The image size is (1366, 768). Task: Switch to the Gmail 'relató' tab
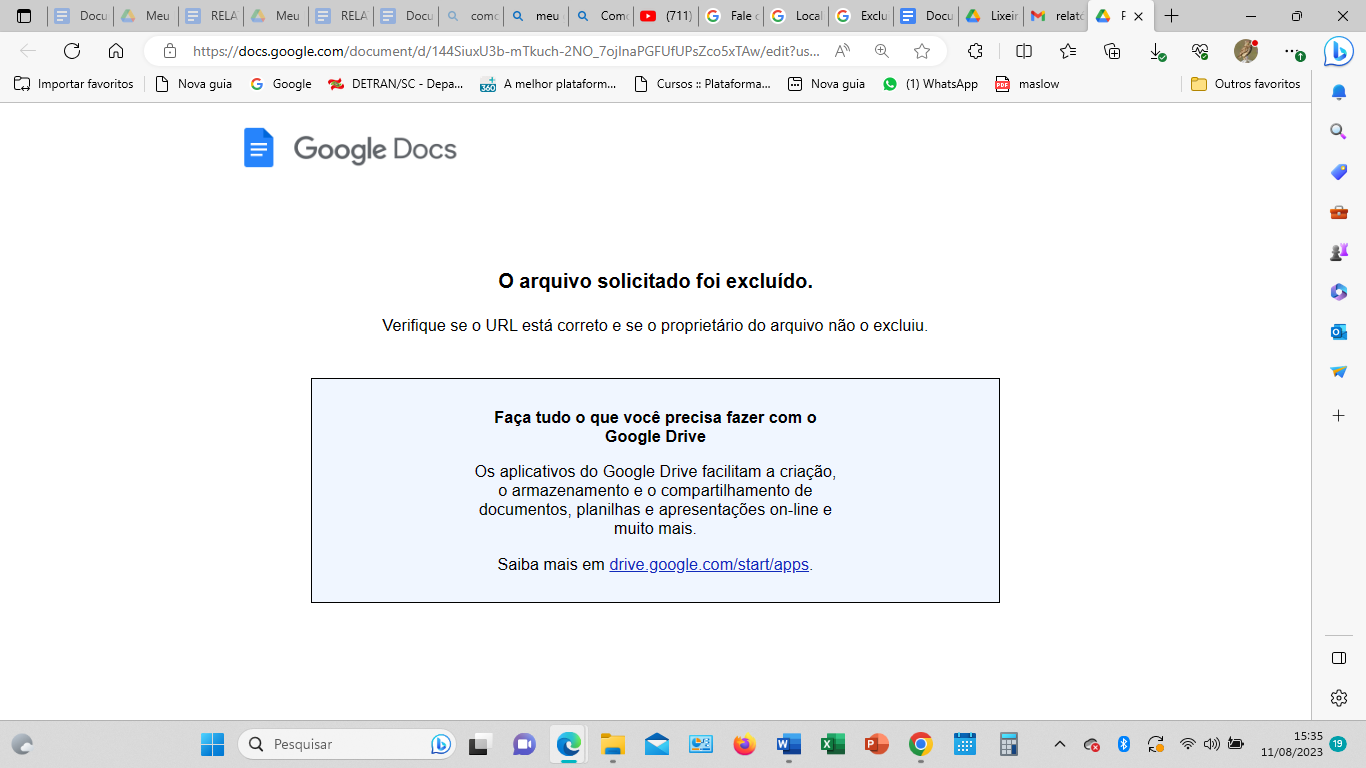1056,16
